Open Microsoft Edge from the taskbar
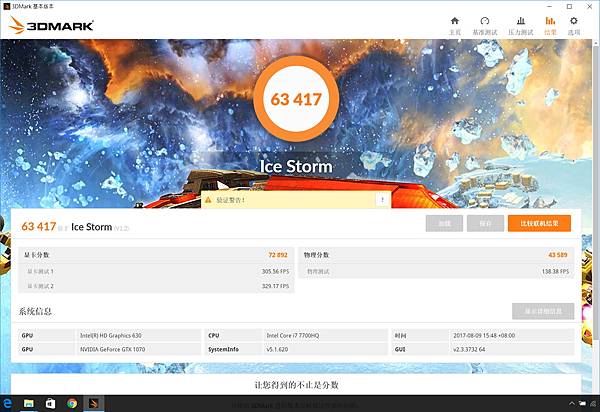Image resolution: width=600 pixels, height=412 pixels. [x=7, y=403]
